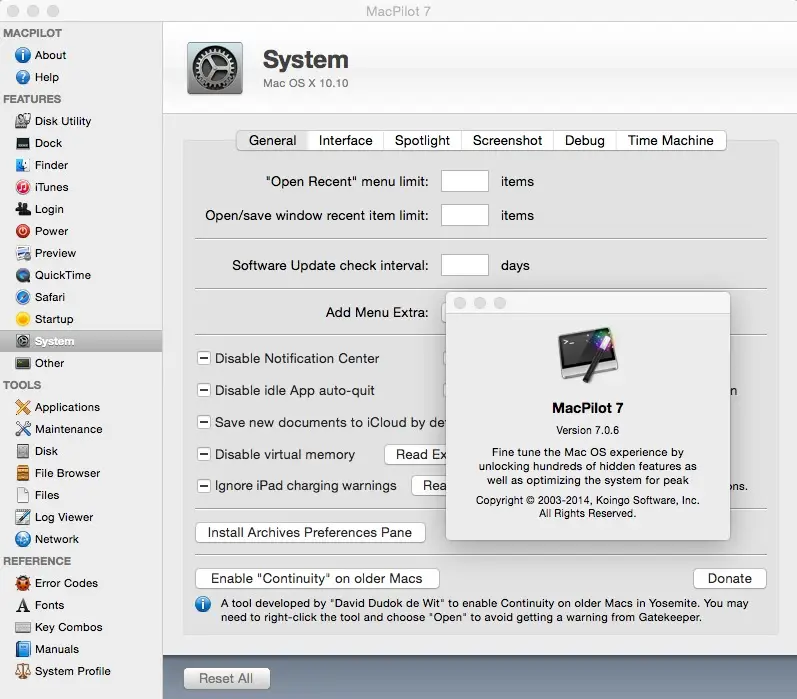Click the blue info icon near Continuity note
This screenshot has width=797, height=699.
tap(203, 604)
